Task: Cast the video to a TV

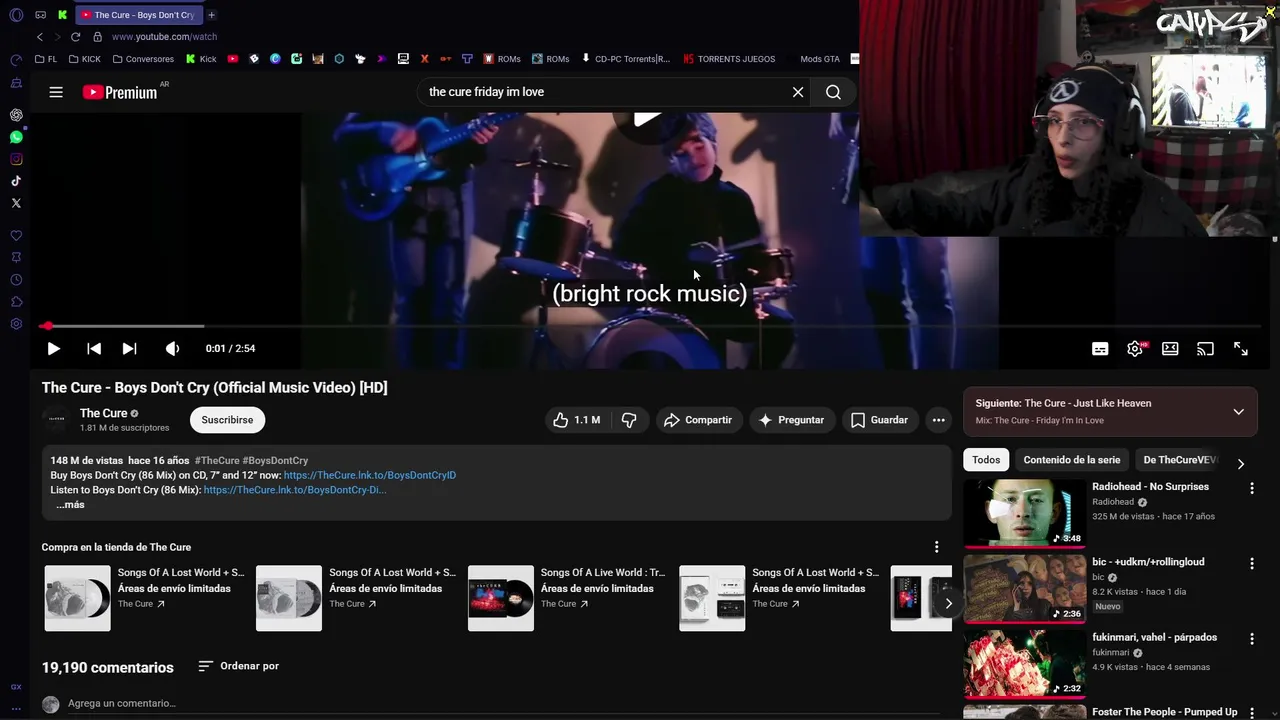Action: 1205,349
